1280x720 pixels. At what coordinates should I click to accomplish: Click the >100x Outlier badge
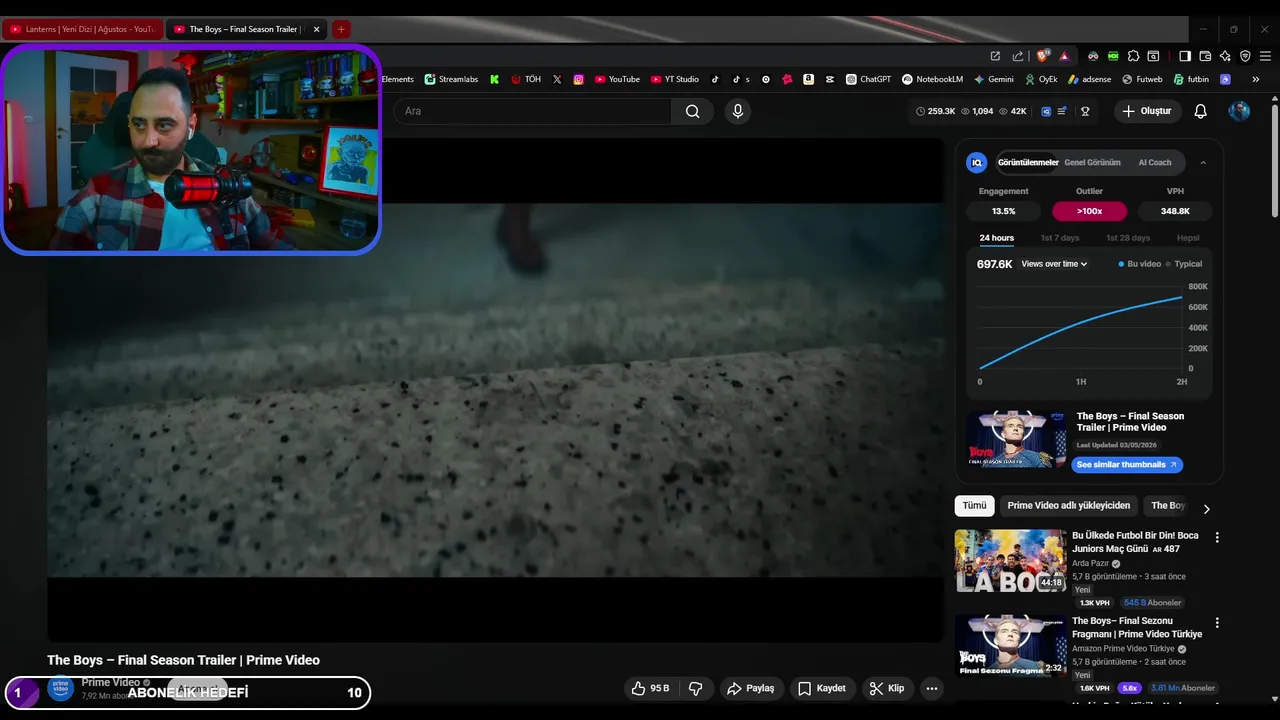tap(1089, 211)
